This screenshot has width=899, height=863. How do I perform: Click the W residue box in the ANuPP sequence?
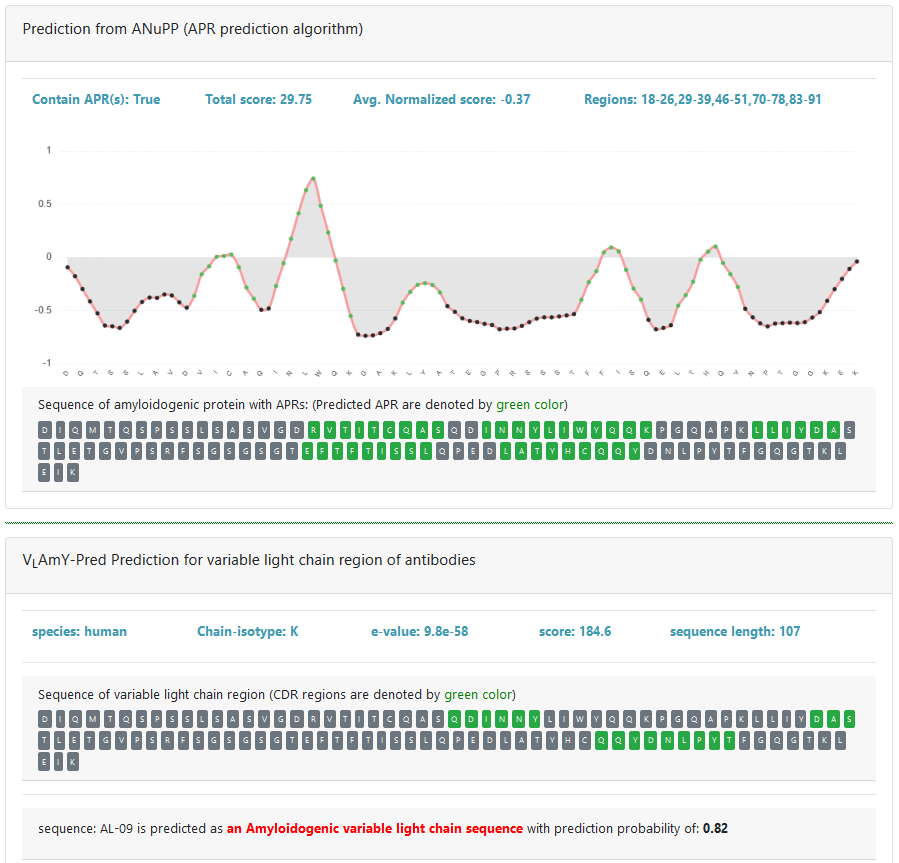(580, 430)
